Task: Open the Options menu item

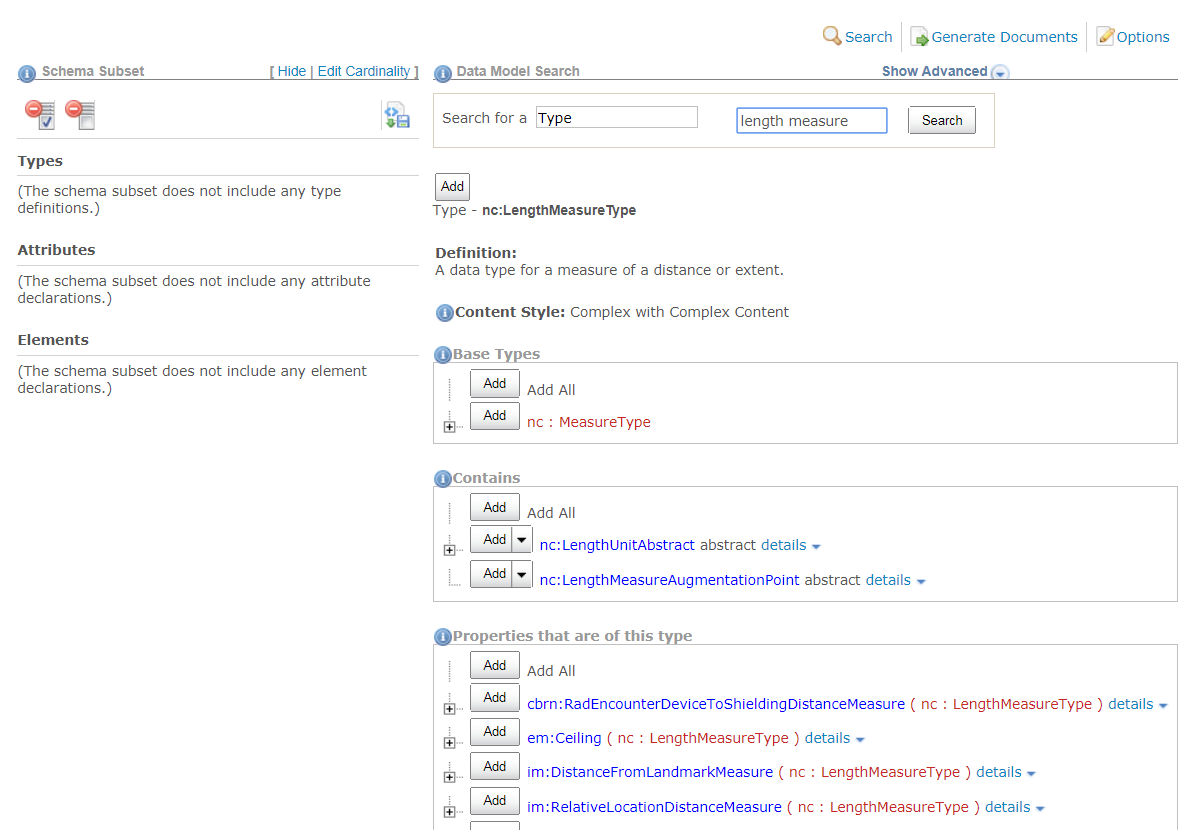Action: (1132, 37)
